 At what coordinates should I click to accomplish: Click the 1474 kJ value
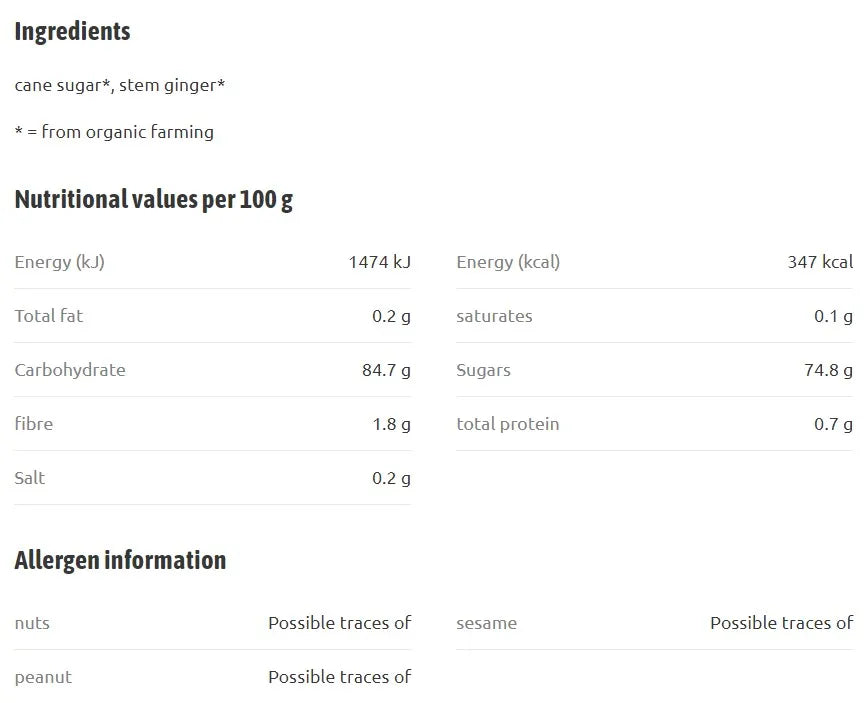pos(380,262)
